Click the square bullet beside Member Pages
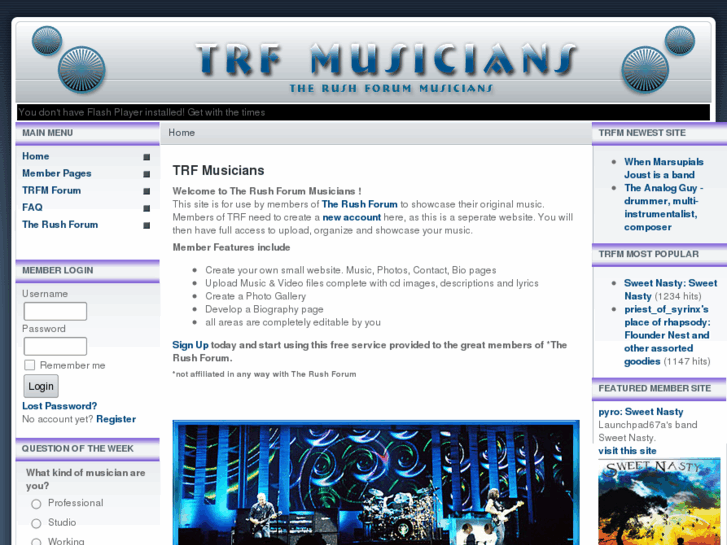The image size is (727, 545). tap(147, 174)
